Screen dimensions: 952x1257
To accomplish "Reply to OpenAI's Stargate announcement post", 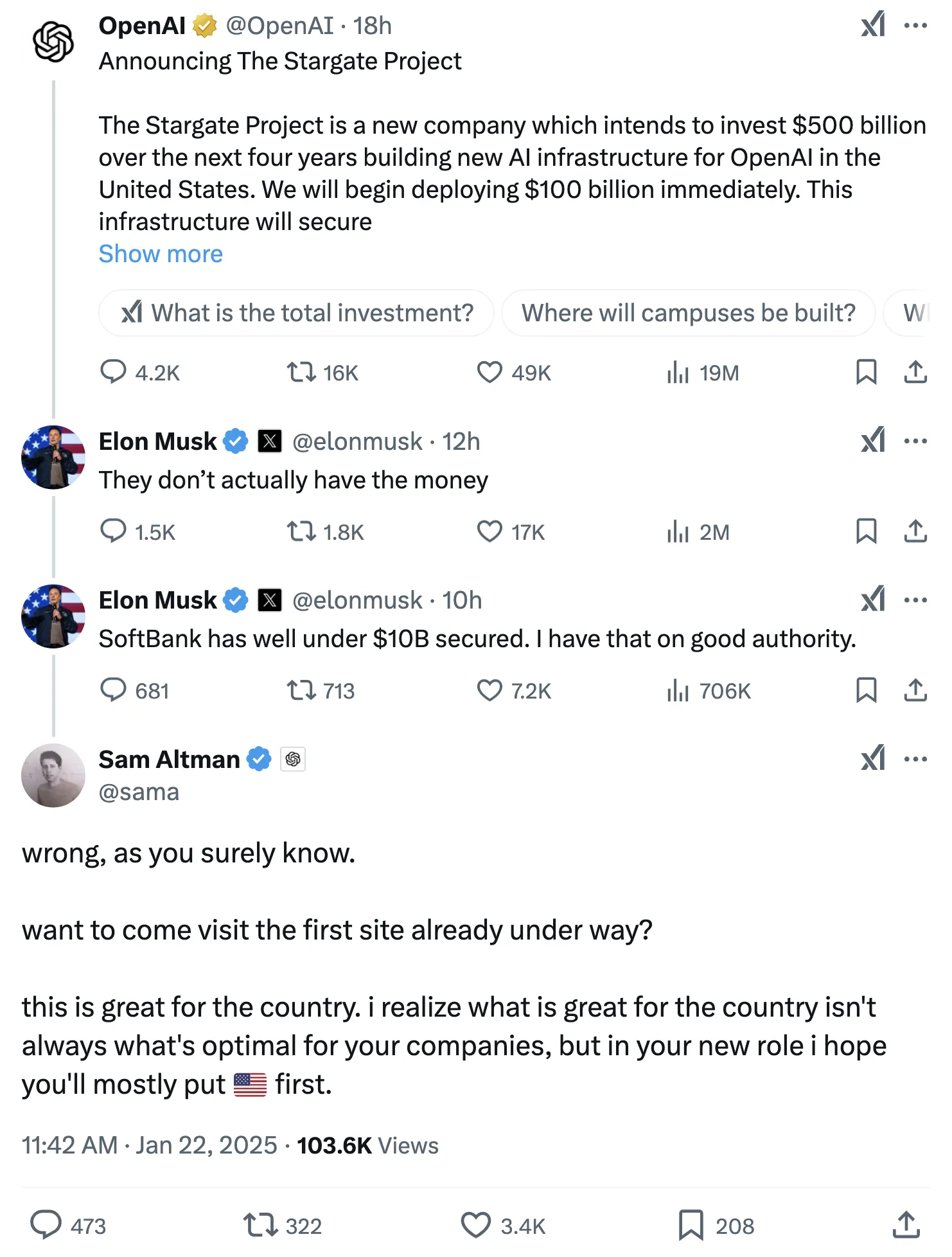I will 114,372.
